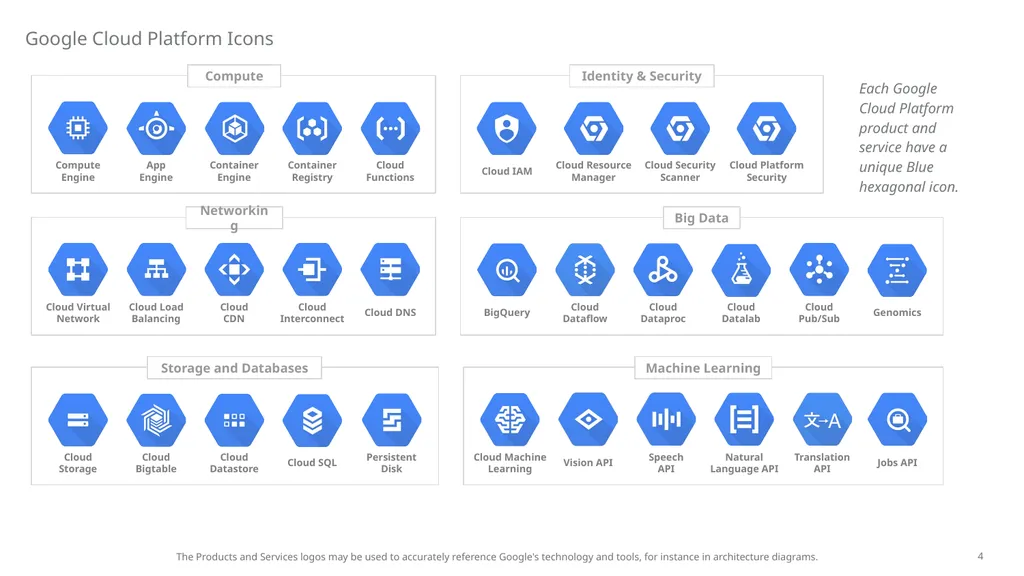Screen dimensions: 1024x576
Task: Click the Compute section heading
Action: coord(234,76)
